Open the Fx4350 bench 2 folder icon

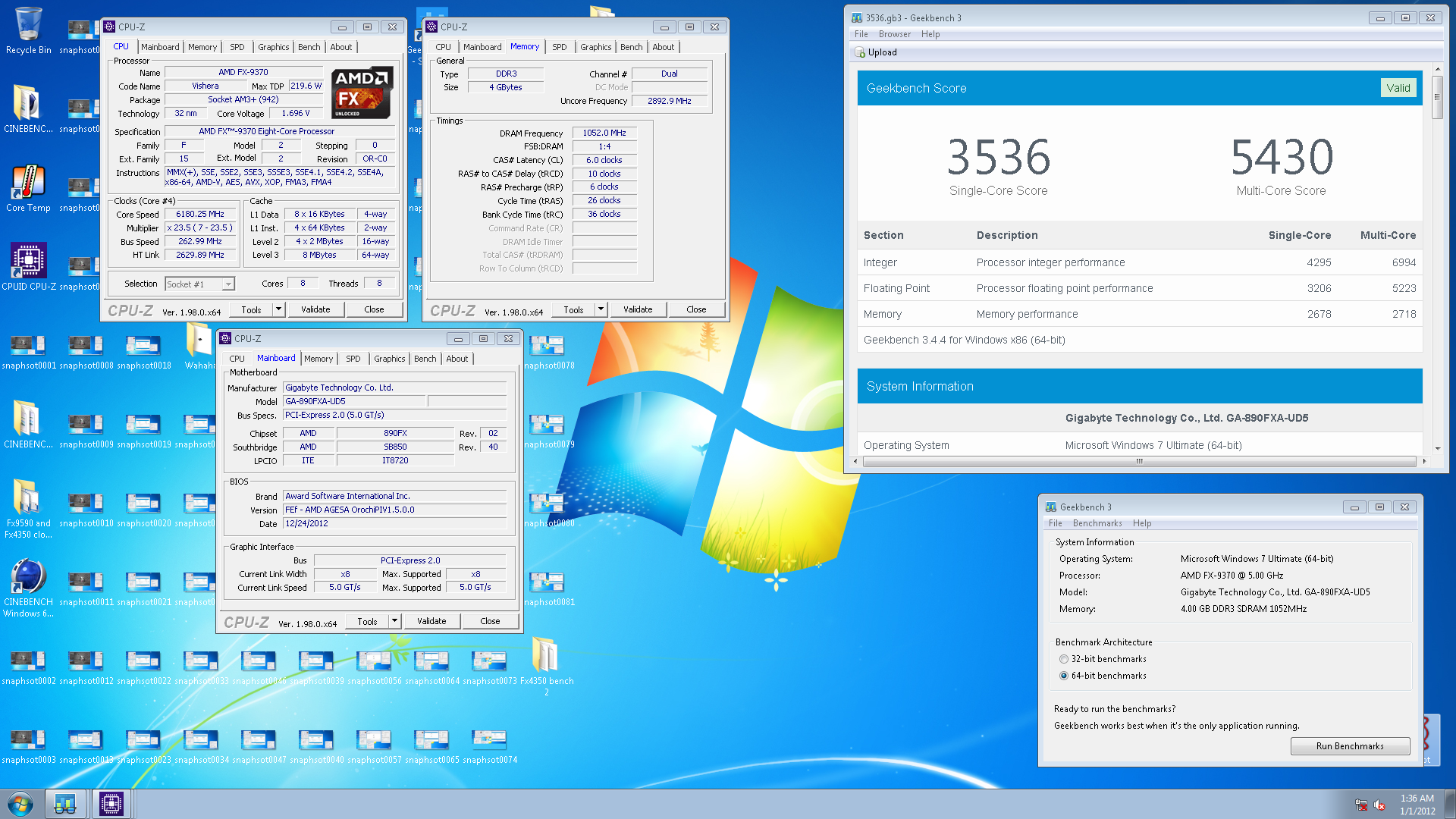click(x=546, y=665)
